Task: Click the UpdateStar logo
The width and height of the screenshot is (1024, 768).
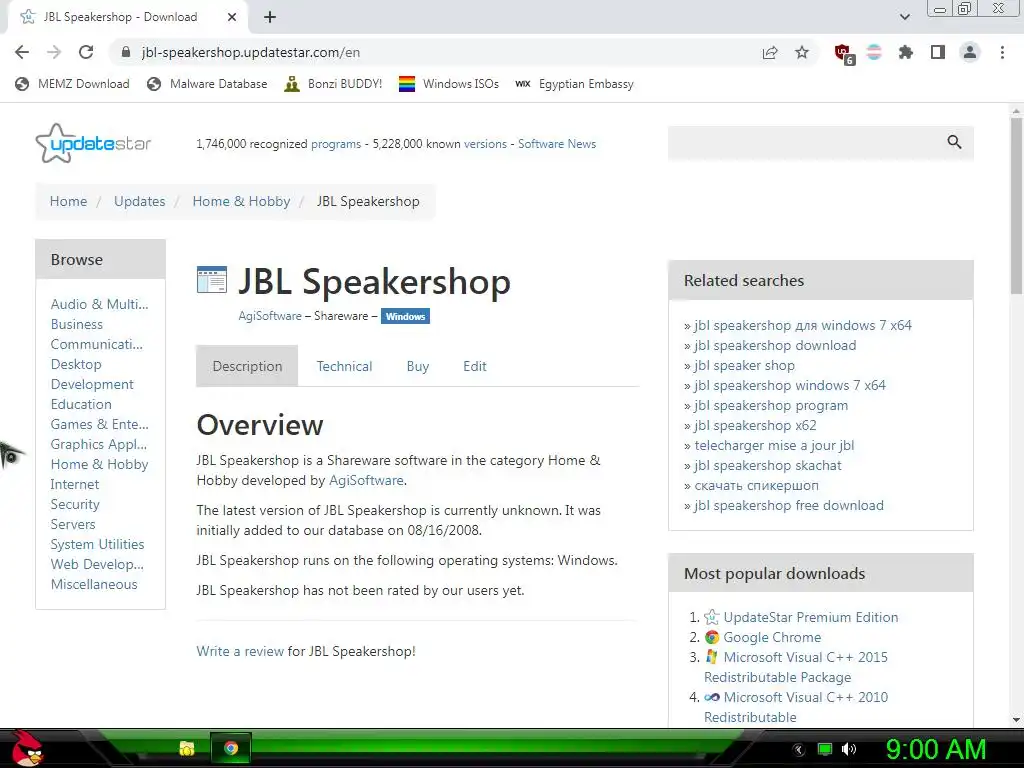Action: click(93, 143)
